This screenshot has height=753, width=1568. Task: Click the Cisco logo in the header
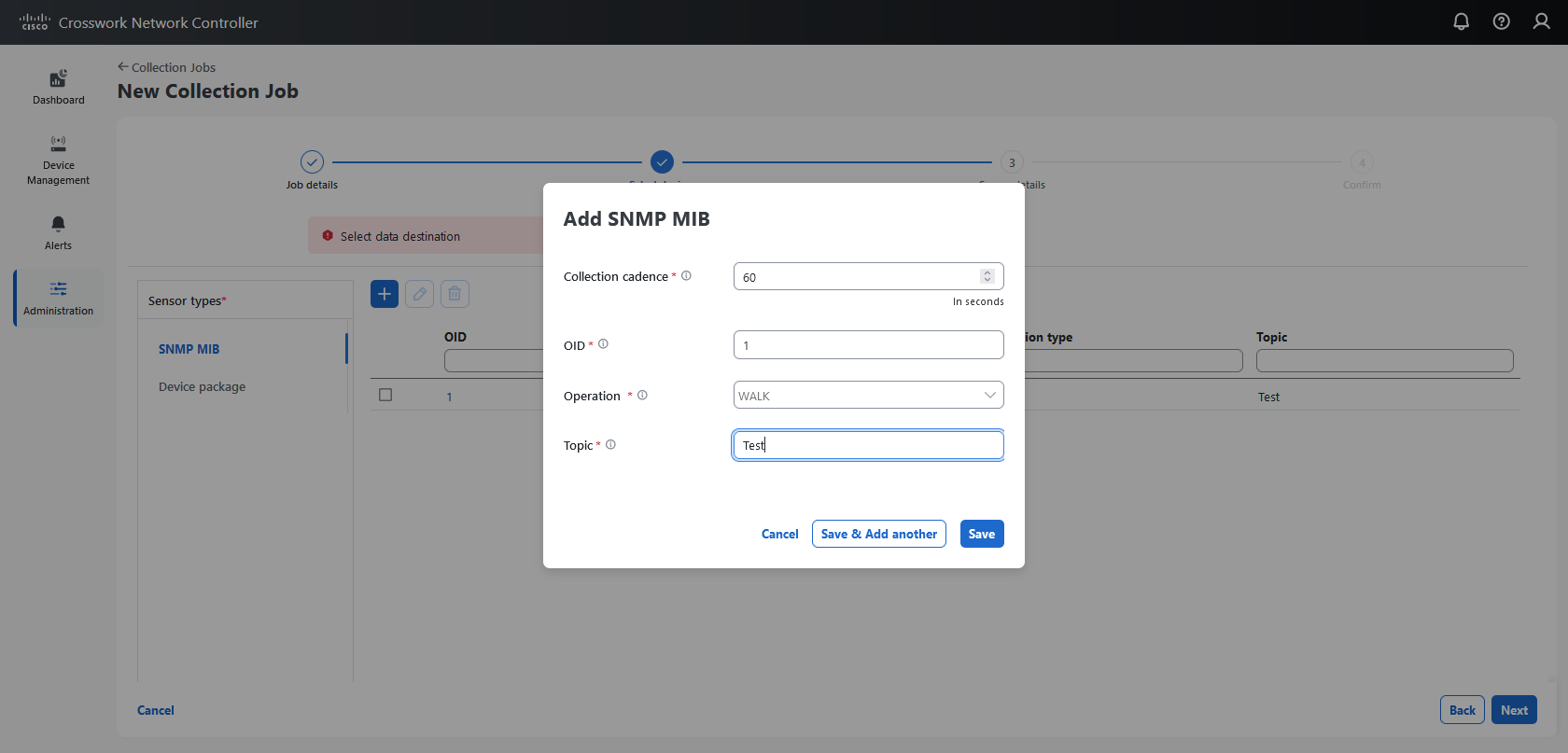[x=35, y=21]
